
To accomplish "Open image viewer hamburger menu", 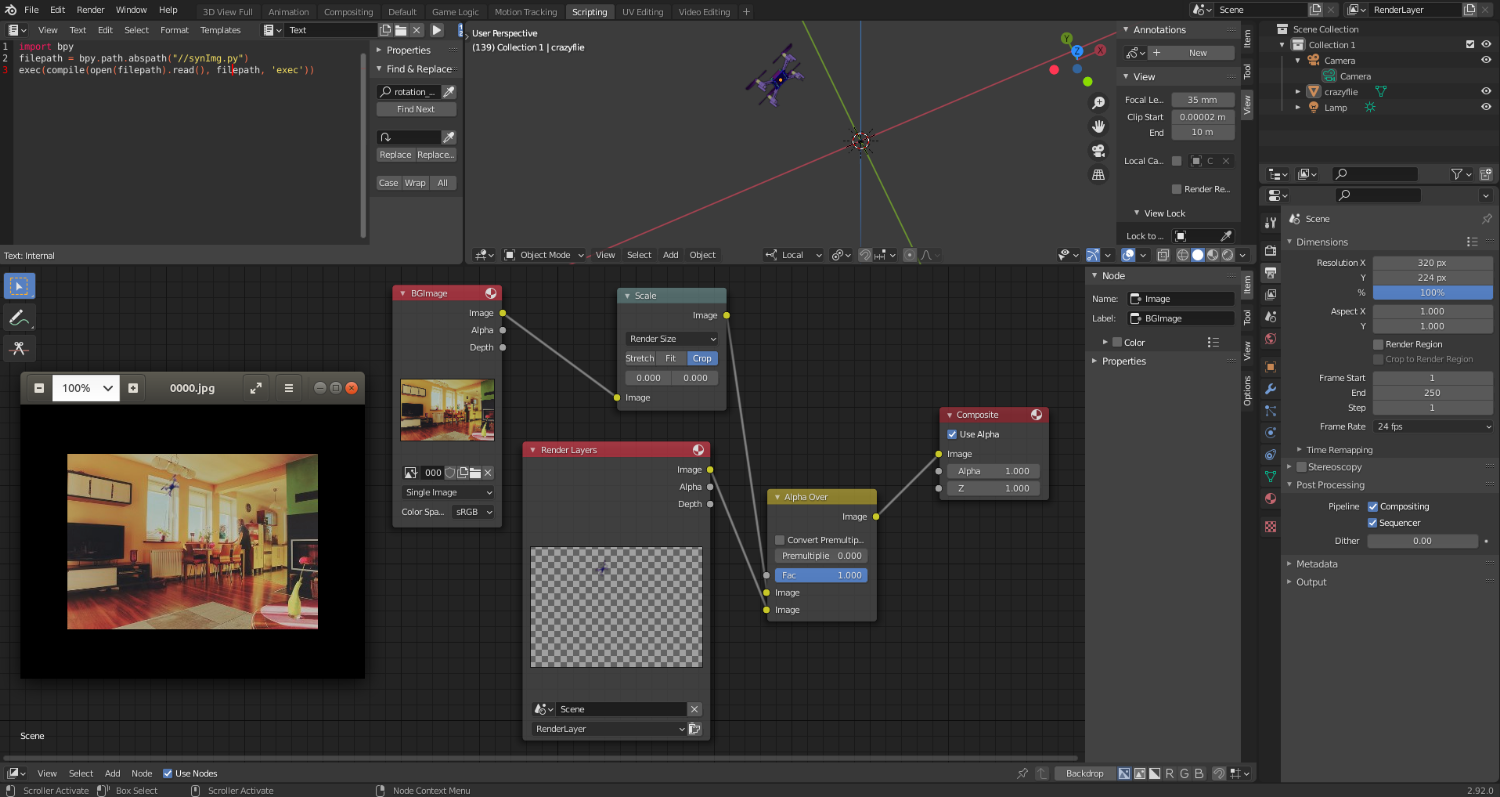I will [x=289, y=388].
